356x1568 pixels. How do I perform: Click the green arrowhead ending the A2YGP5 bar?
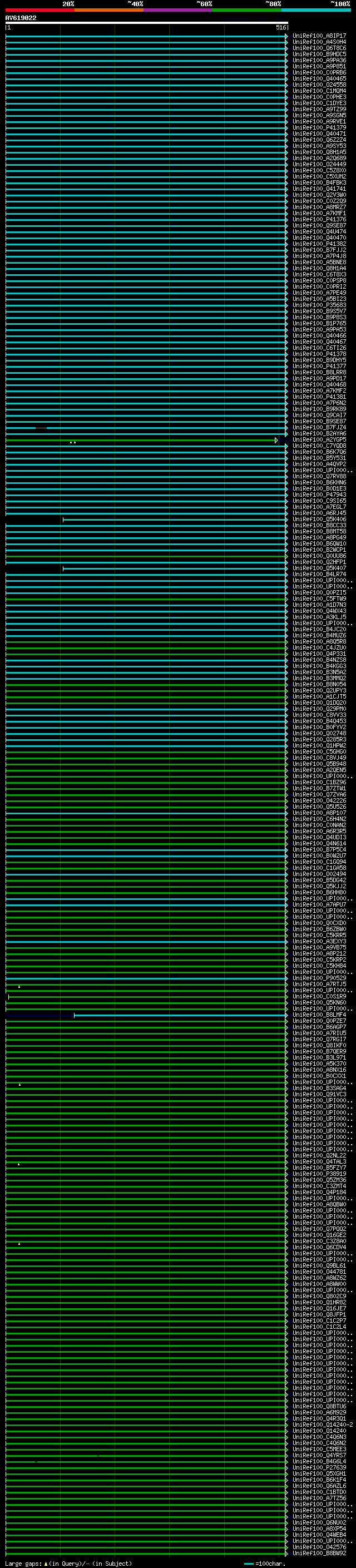pos(276,440)
